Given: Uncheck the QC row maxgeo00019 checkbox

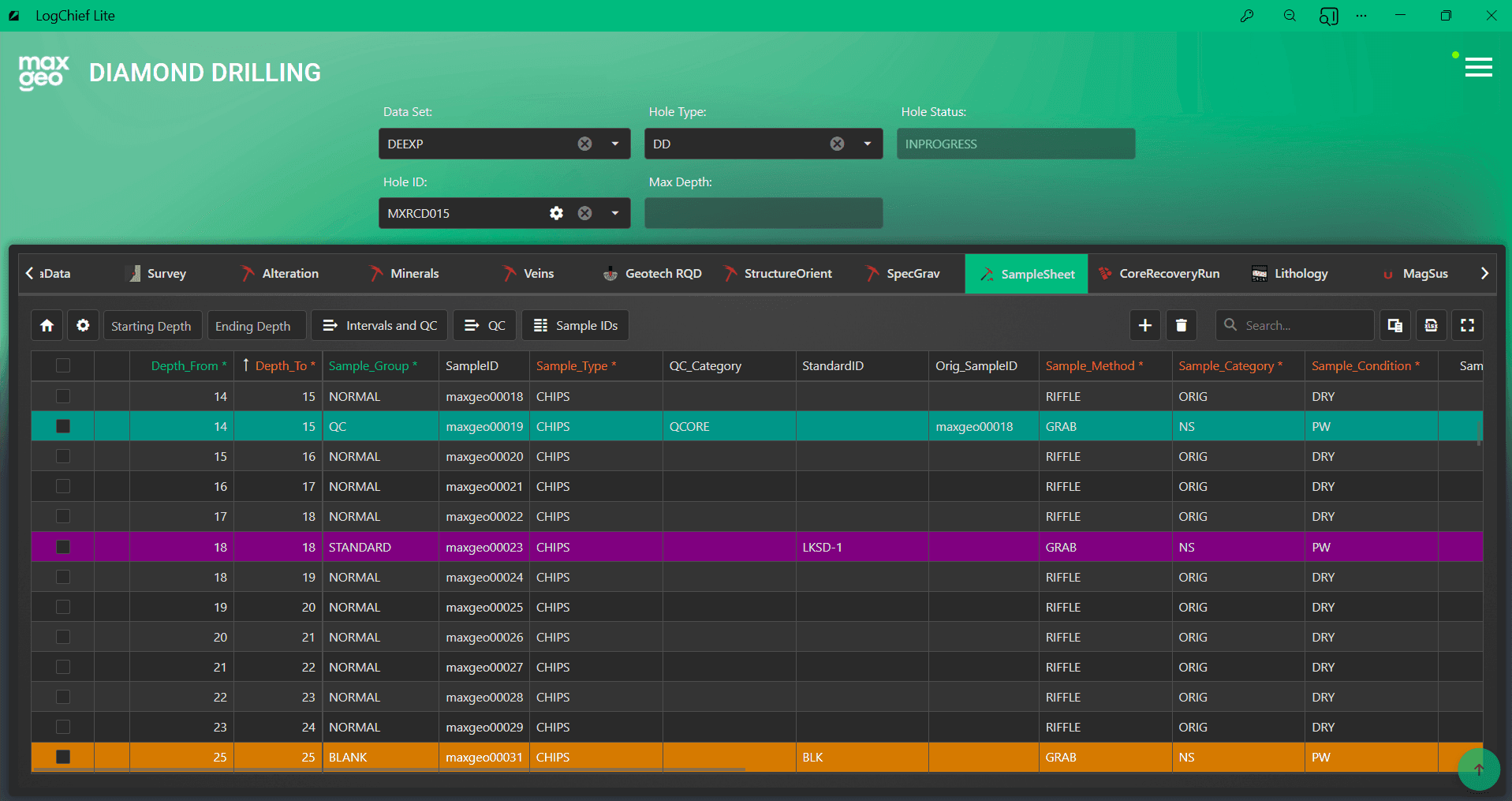Looking at the screenshot, I should 63,426.
